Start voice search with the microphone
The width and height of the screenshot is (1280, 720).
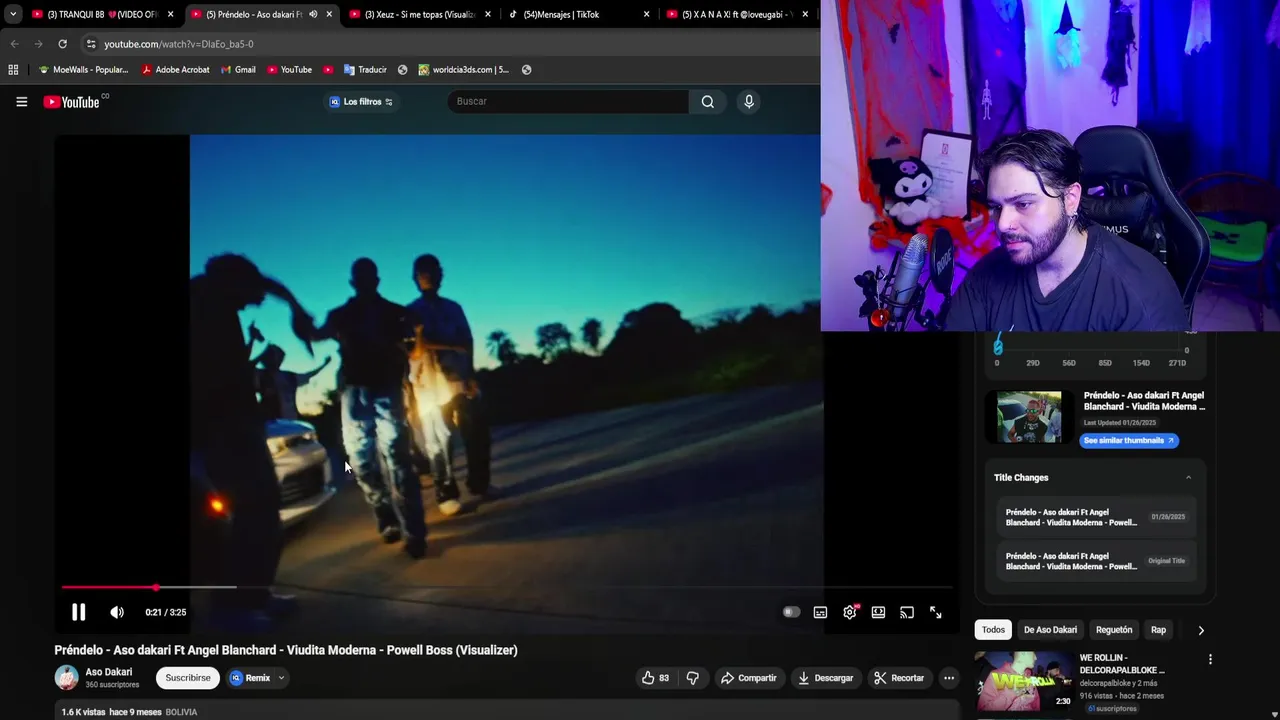coord(748,101)
